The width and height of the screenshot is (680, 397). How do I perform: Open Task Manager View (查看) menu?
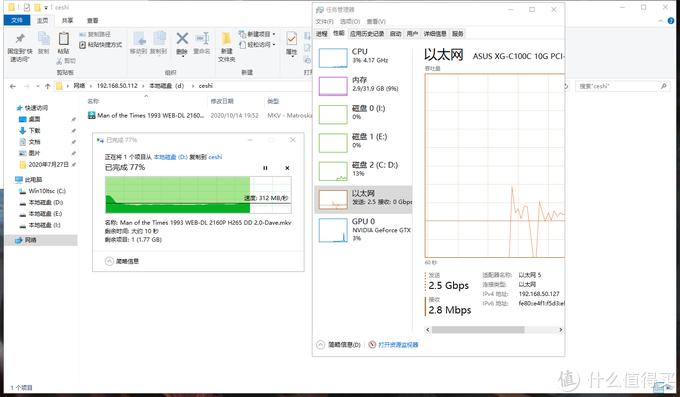pos(376,22)
